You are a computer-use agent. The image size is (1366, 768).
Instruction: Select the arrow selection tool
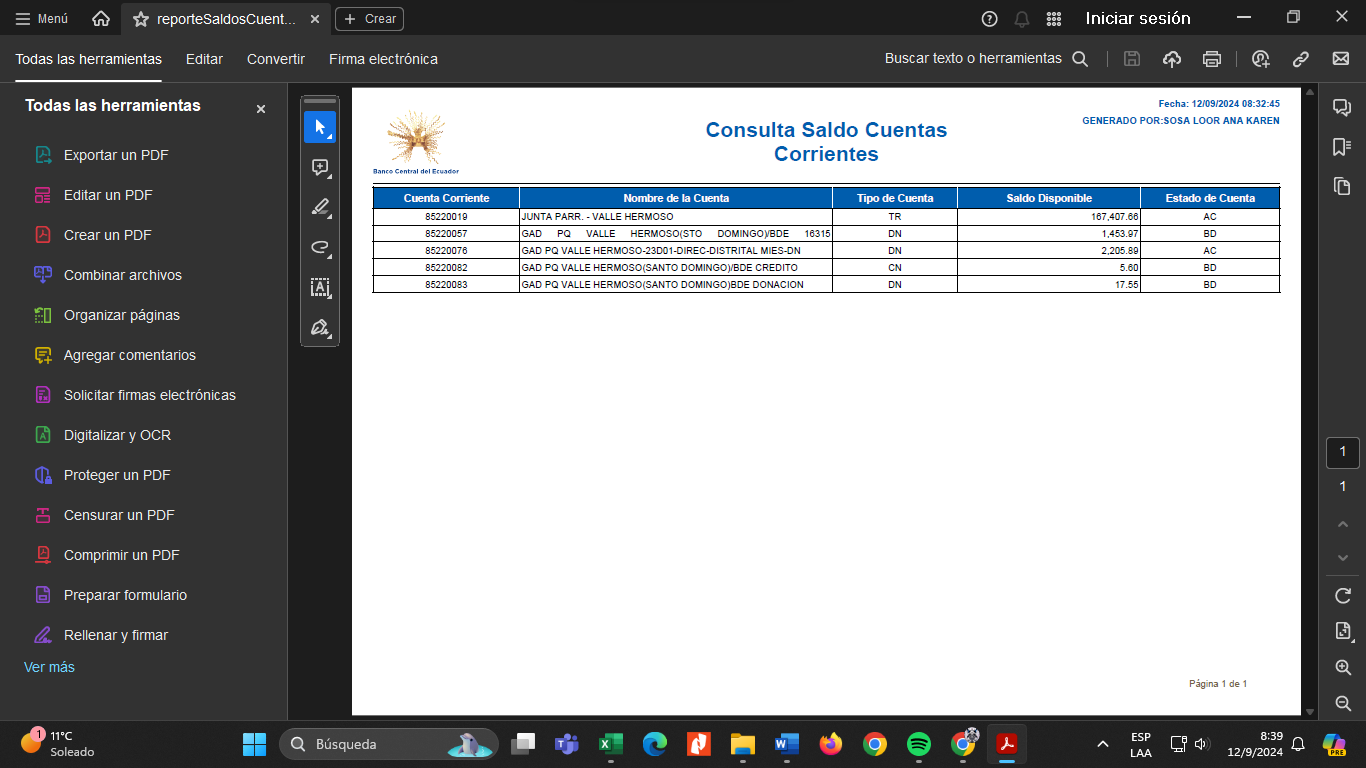coord(320,127)
